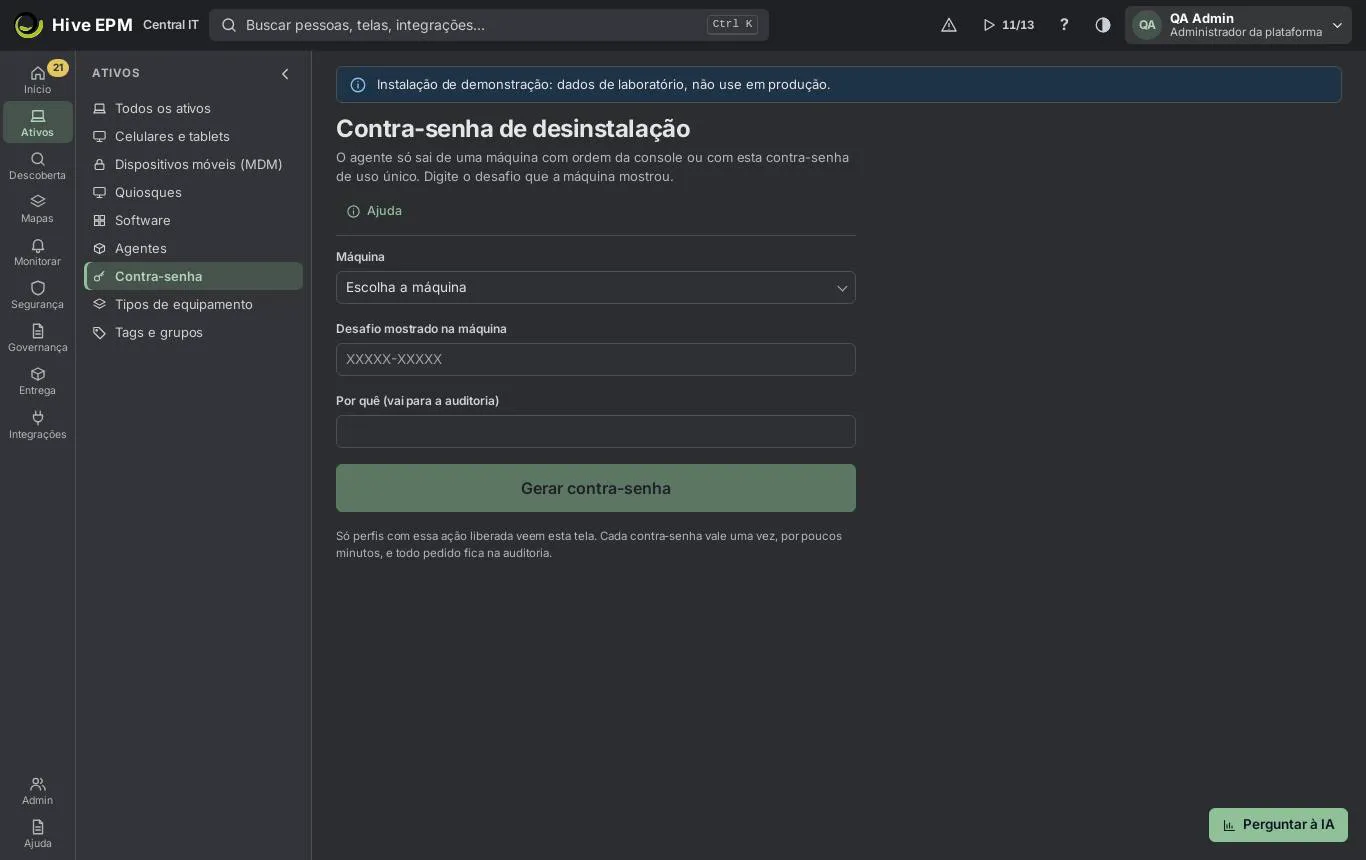Viewport: 1366px width, 860px height.
Task: Toggle the dark/light theme contrast button
Action: (1103, 25)
